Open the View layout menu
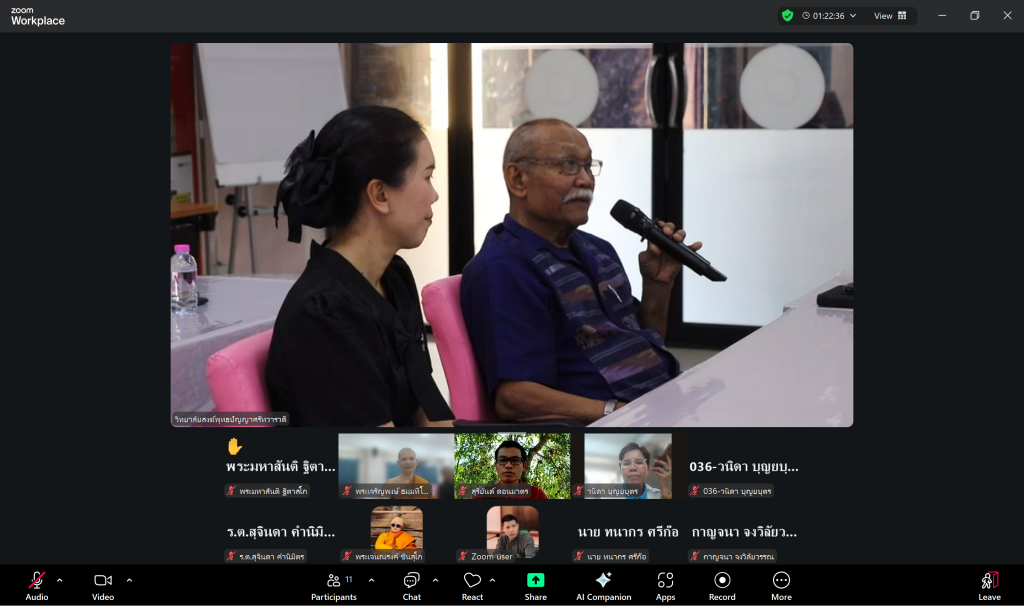This screenshot has width=1024, height=606. [x=889, y=16]
